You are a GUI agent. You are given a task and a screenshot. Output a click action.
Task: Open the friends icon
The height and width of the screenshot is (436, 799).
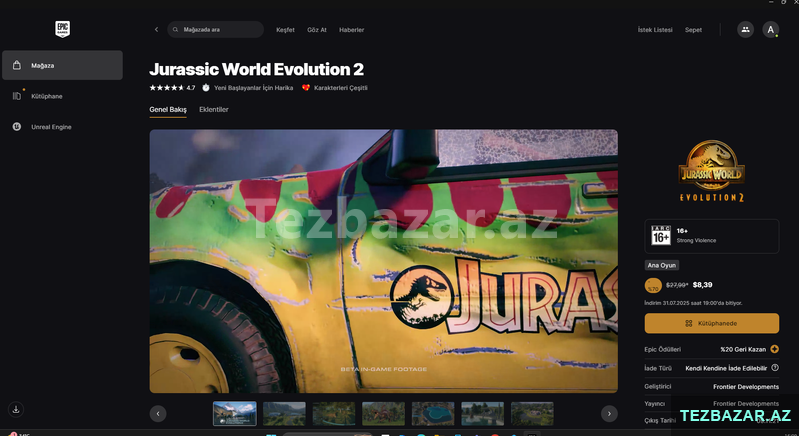(745, 30)
